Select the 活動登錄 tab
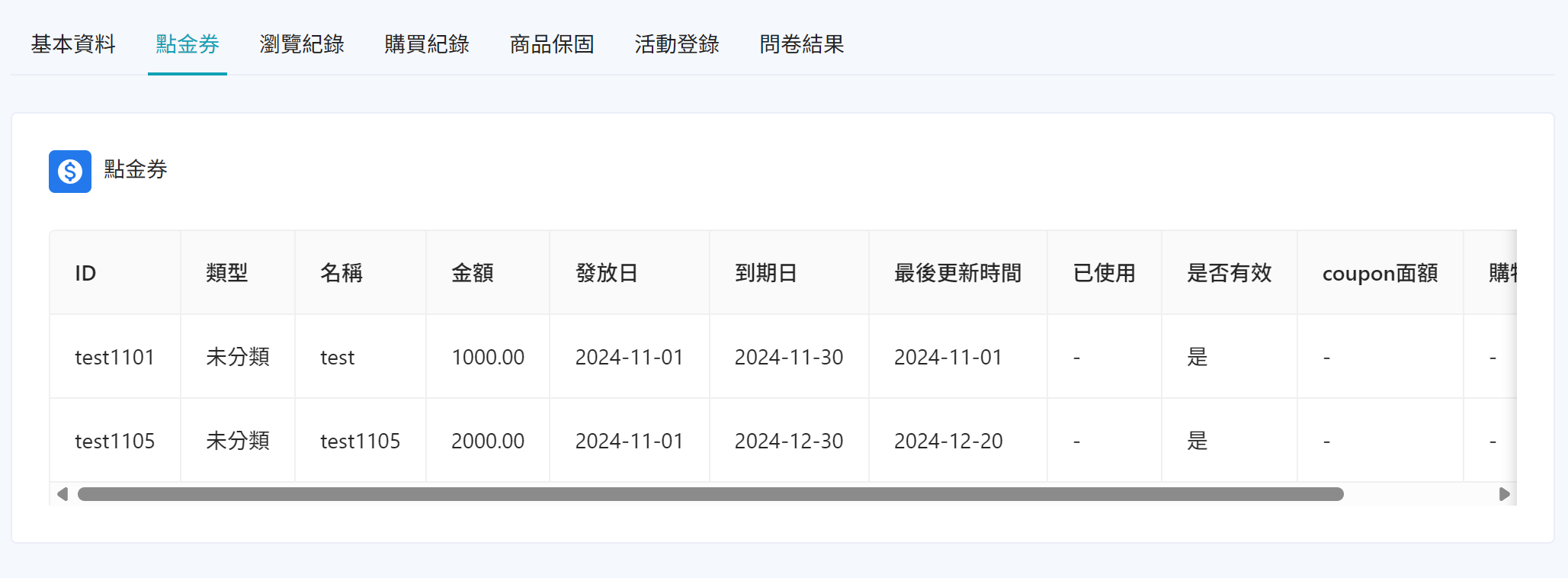The image size is (1568, 578). click(x=676, y=44)
